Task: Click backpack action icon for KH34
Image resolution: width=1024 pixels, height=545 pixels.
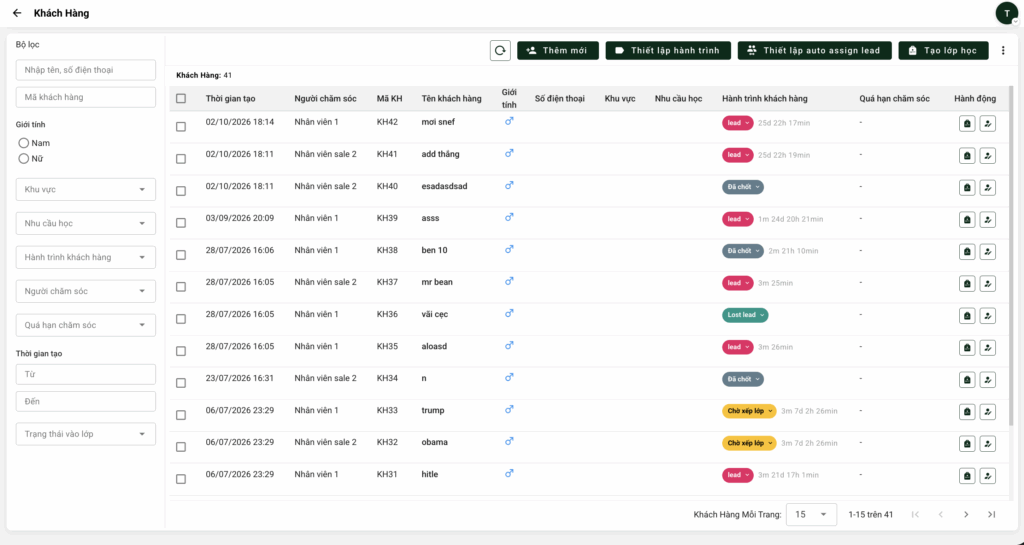Action: (967, 379)
